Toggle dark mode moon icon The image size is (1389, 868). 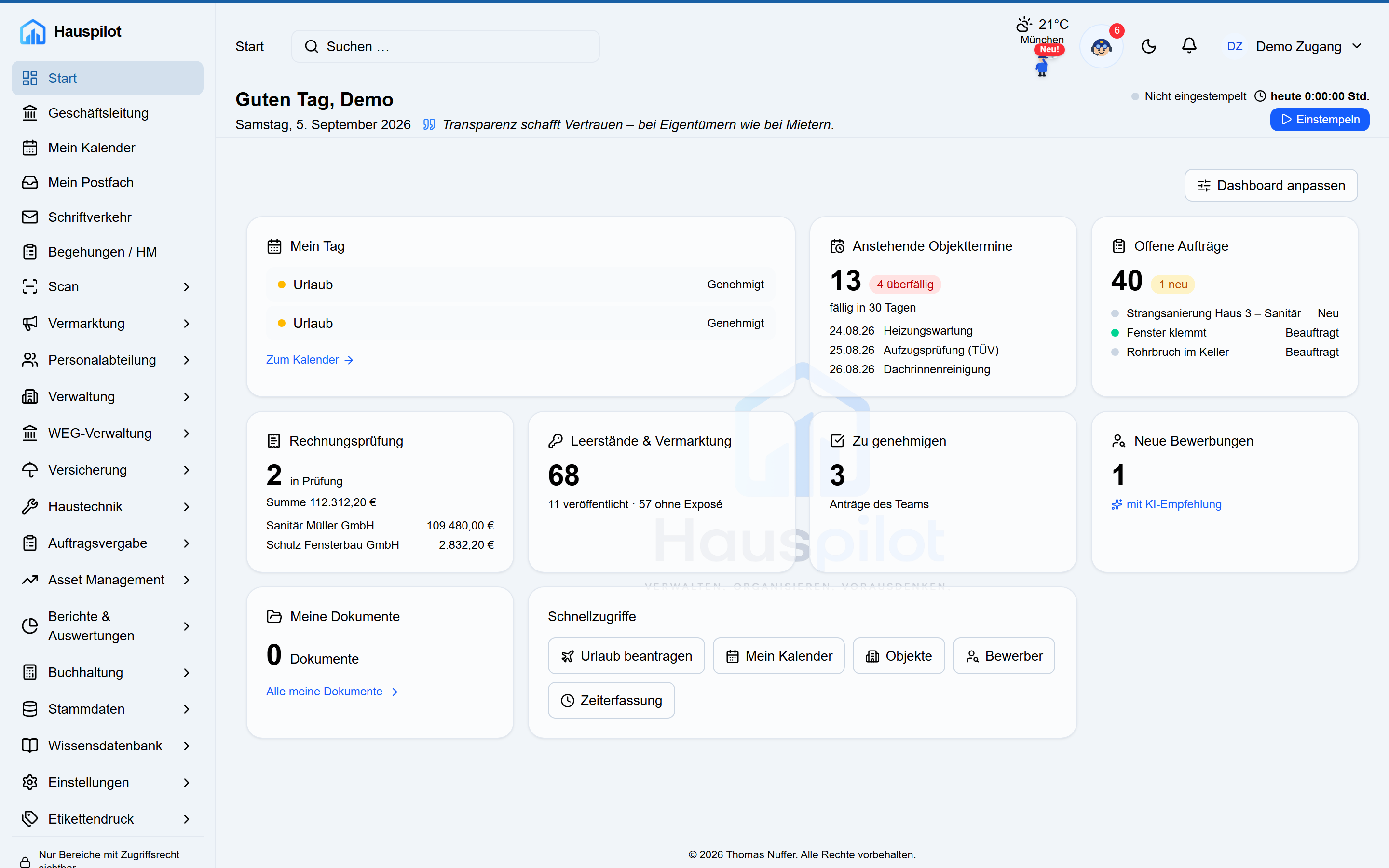[x=1148, y=46]
